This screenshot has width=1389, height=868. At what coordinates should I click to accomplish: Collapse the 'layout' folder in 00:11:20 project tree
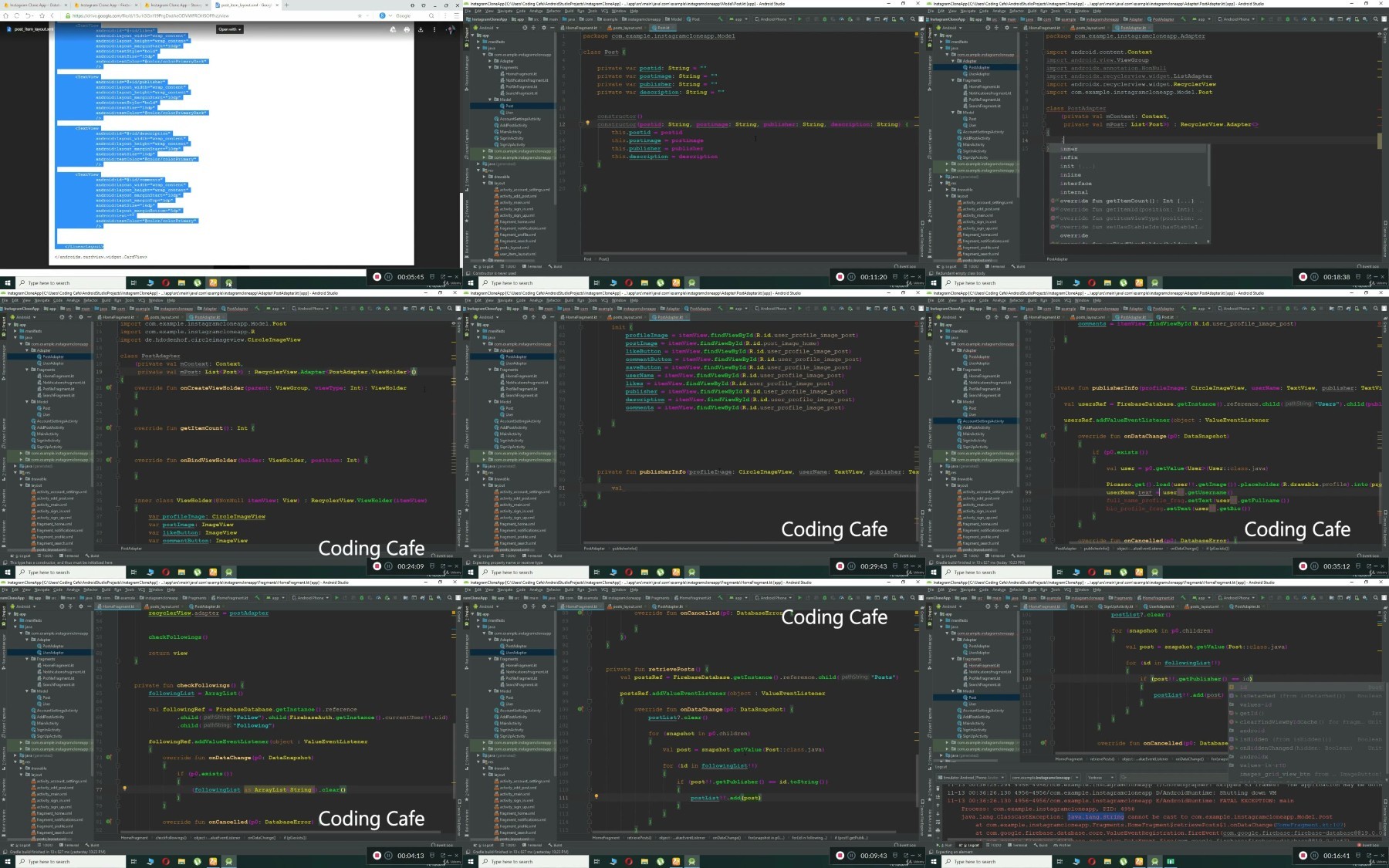[x=484, y=183]
